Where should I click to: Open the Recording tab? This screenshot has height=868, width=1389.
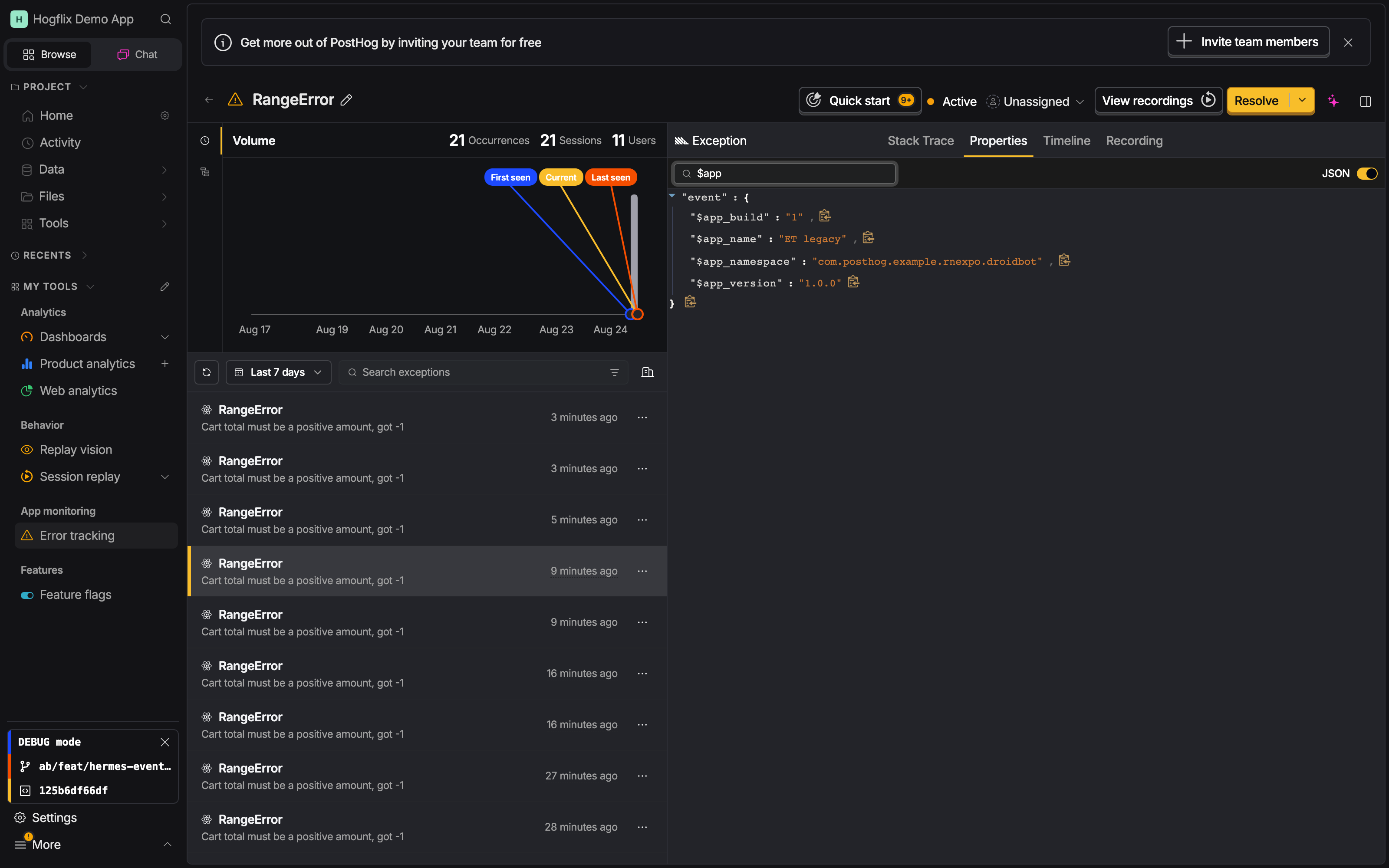tap(1134, 141)
